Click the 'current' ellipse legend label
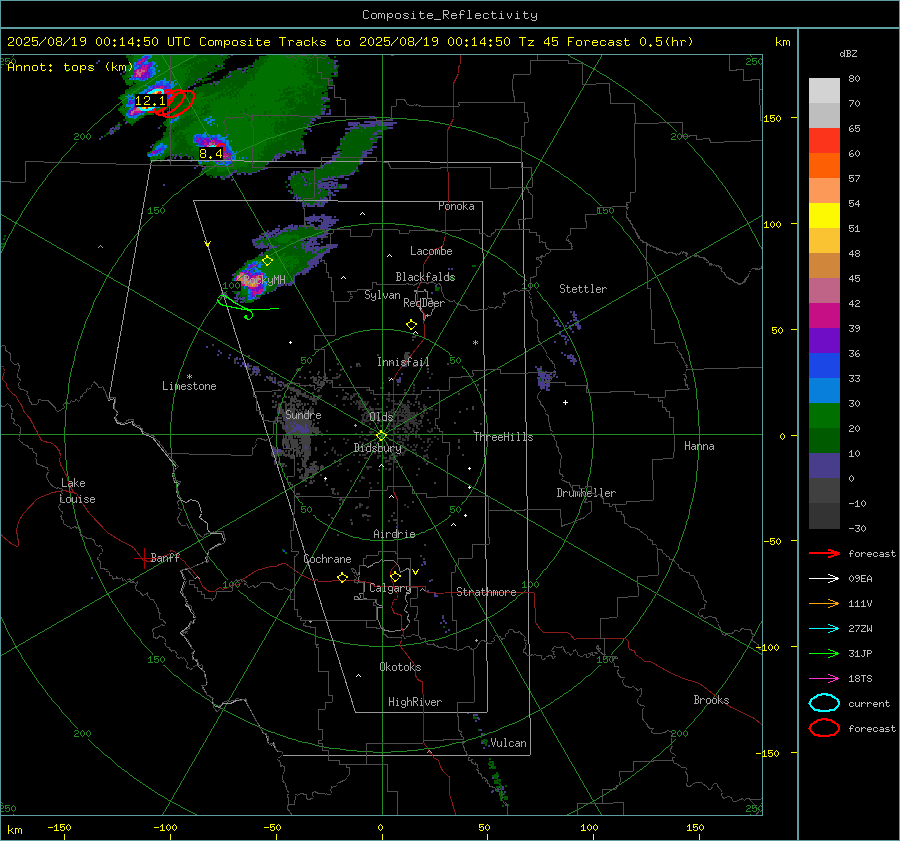Screen dimensions: 900x841 click(x=869, y=704)
